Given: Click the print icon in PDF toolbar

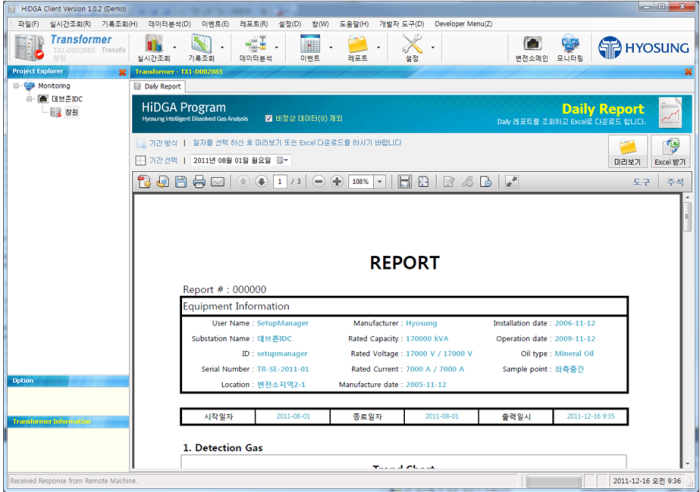Looking at the screenshot, I should tap(199, 182).
